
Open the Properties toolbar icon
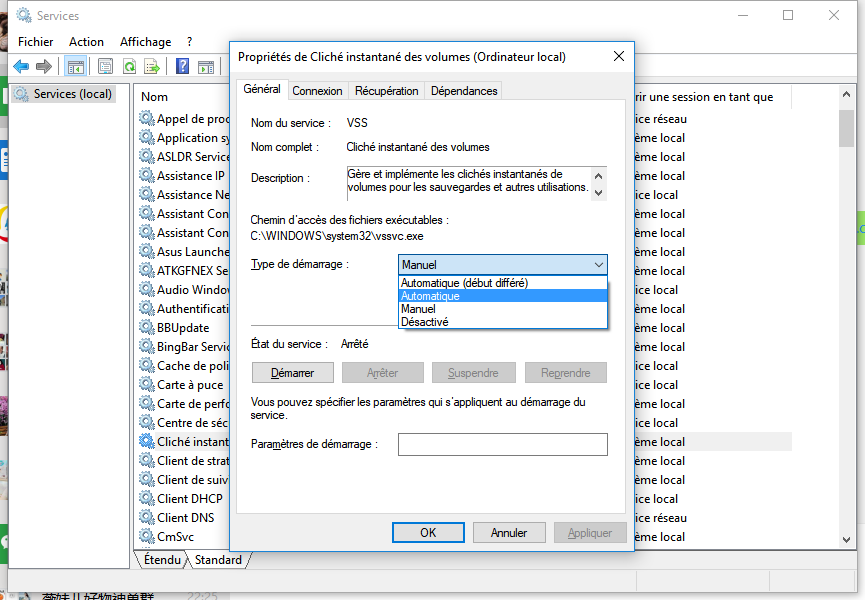pos(105,67)
